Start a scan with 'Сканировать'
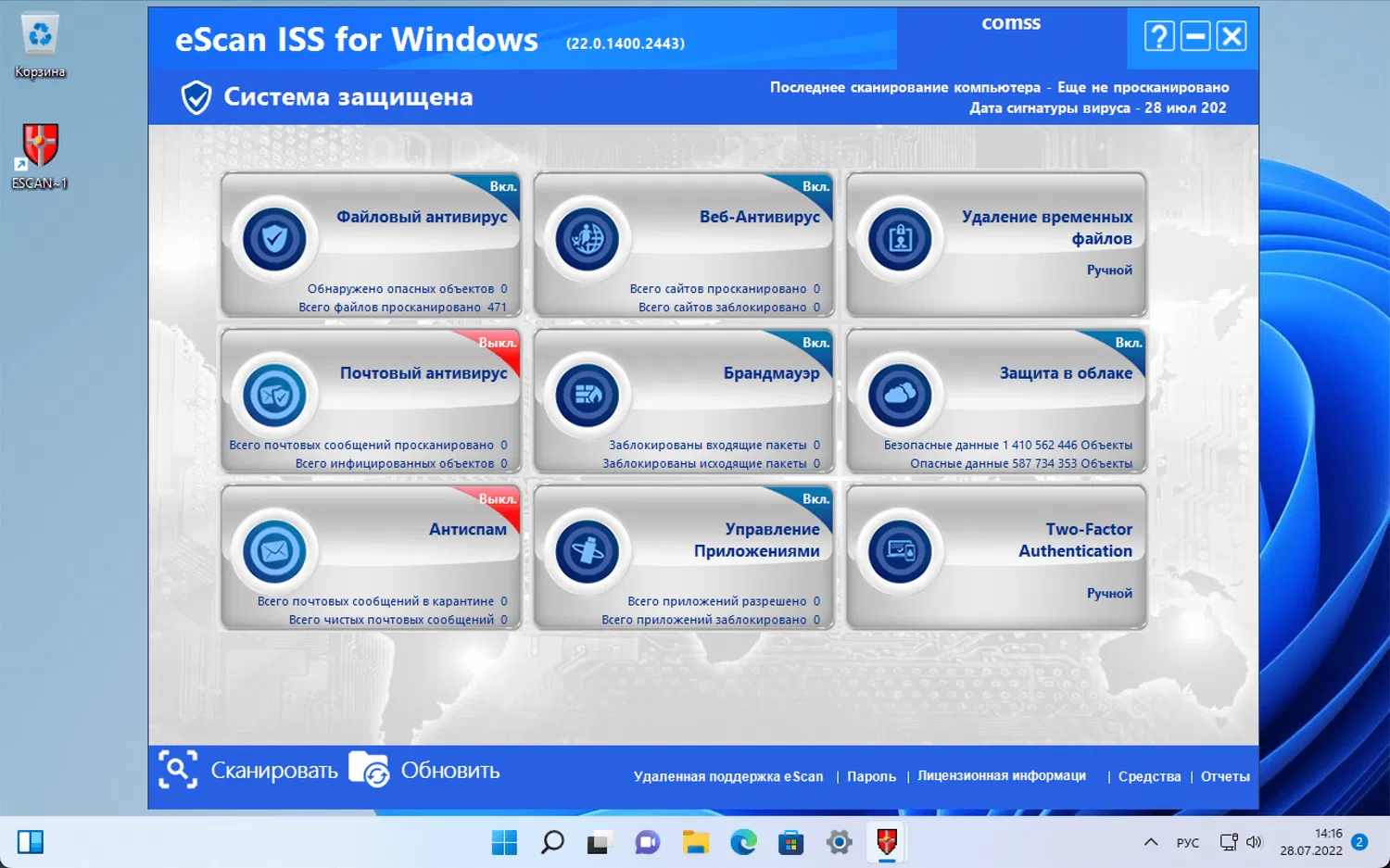The image size is (1390, 868). pos(274,771)
